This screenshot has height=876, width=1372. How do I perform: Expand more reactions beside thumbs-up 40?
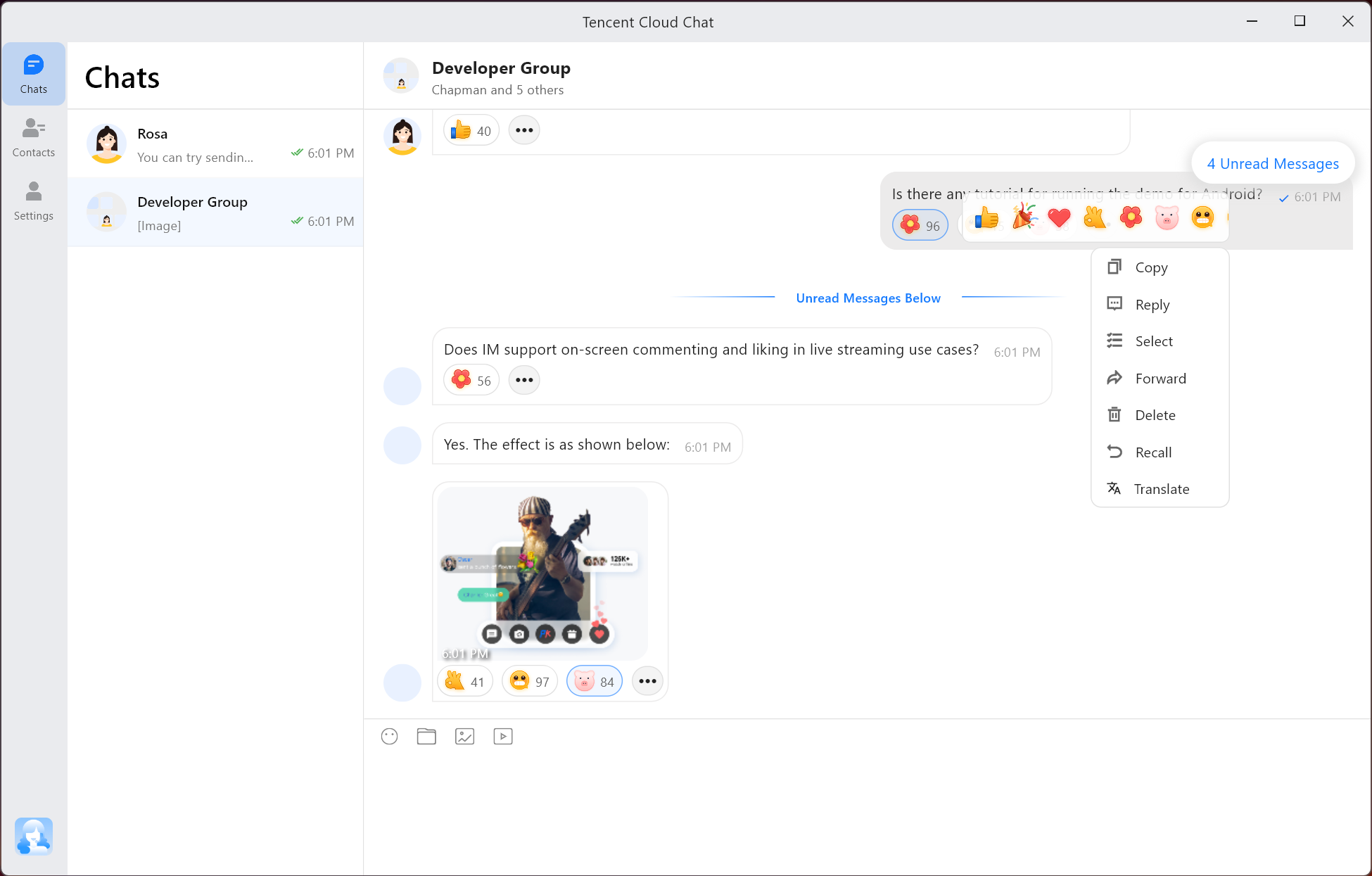pyautogui.click(x=523, y=131)
